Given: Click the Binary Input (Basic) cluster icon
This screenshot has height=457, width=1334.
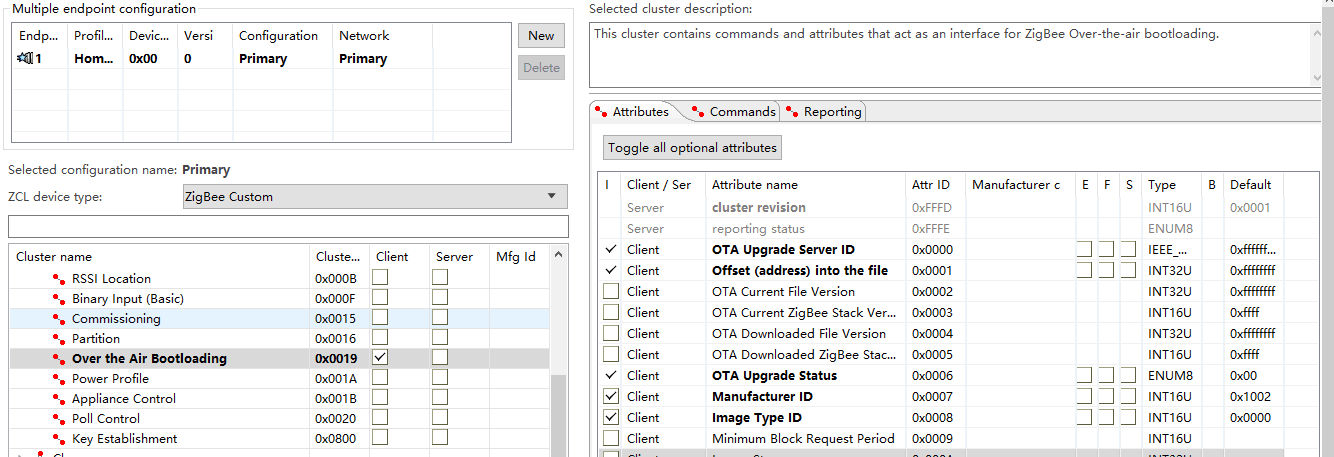Looking at the screenshot, I should click(59, 299).
